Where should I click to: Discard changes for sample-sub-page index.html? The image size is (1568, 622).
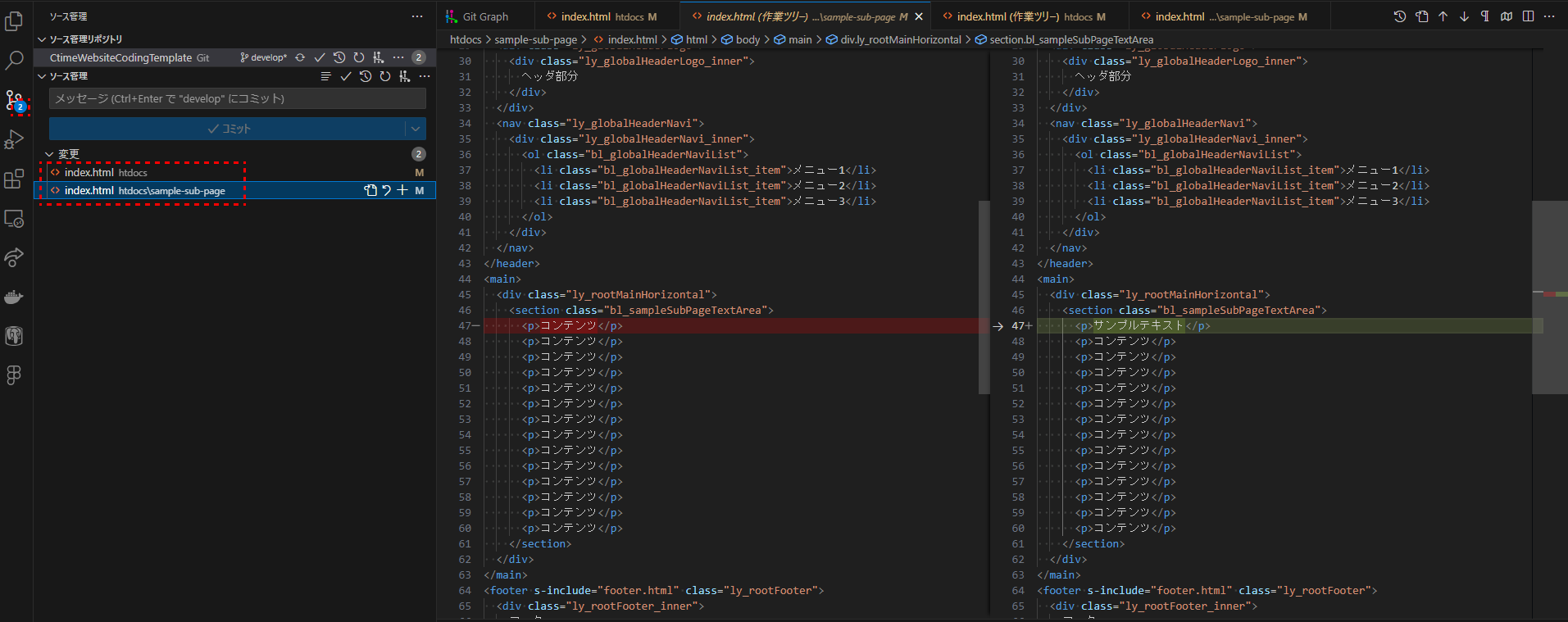coord(387,190)
